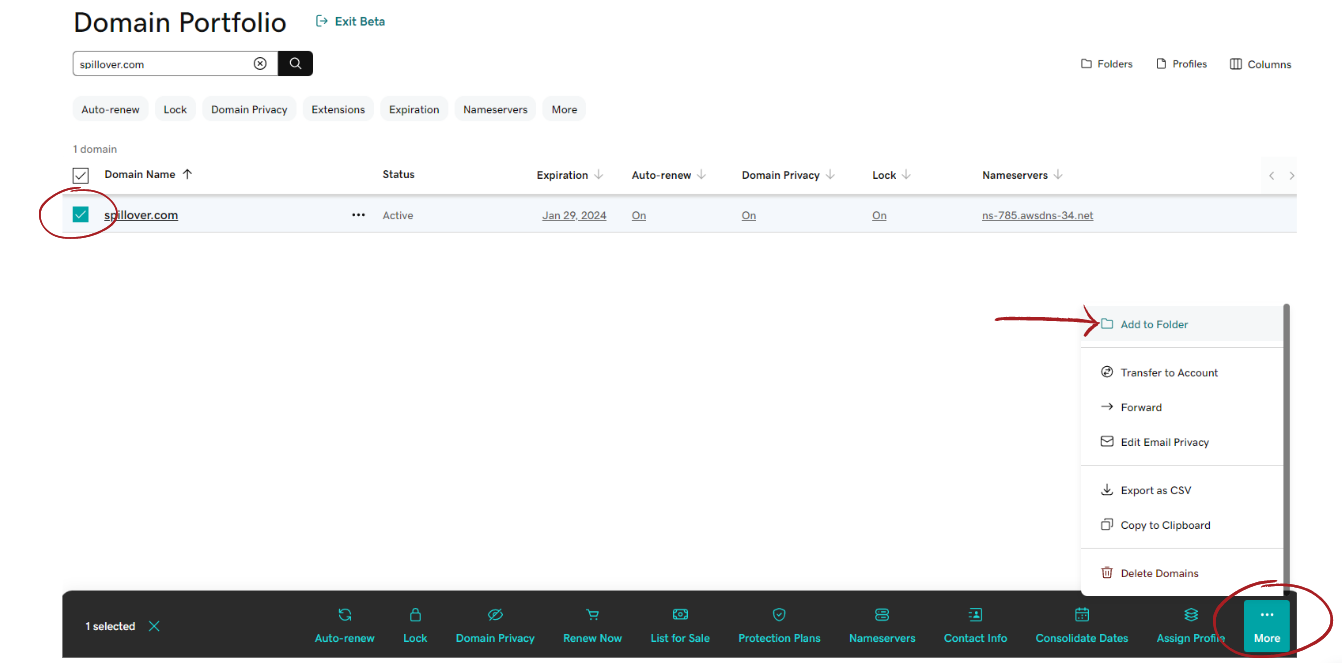Click Auto-renew in bottom action bar
Image resolution: width=1342 pixels, height=663 pixels.
click(345, 626)
